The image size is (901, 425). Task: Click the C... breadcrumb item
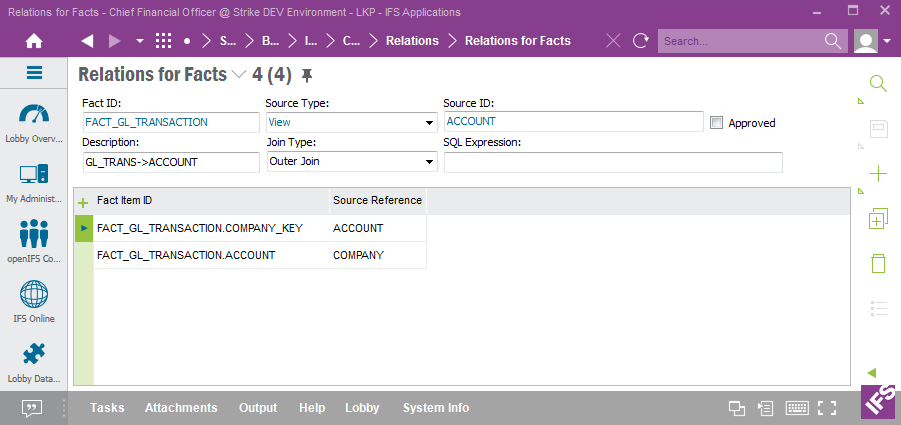click(351, 41)
